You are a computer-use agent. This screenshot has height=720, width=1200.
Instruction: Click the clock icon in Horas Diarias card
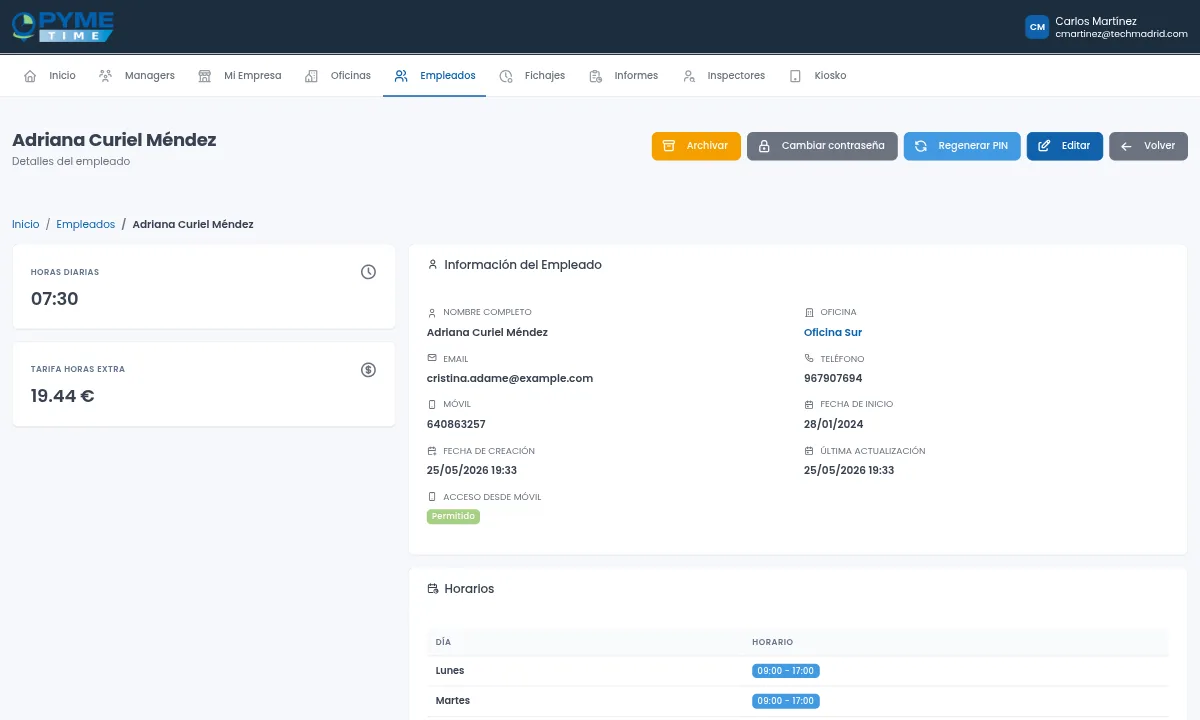[368, 272]
